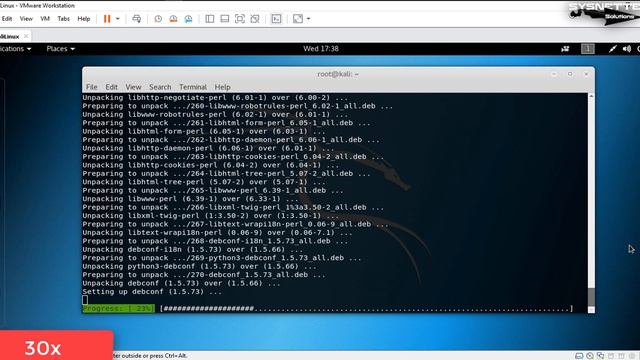
Task: Click the terminal vertical scrollbar thumb
Action: tap(591, 297)
